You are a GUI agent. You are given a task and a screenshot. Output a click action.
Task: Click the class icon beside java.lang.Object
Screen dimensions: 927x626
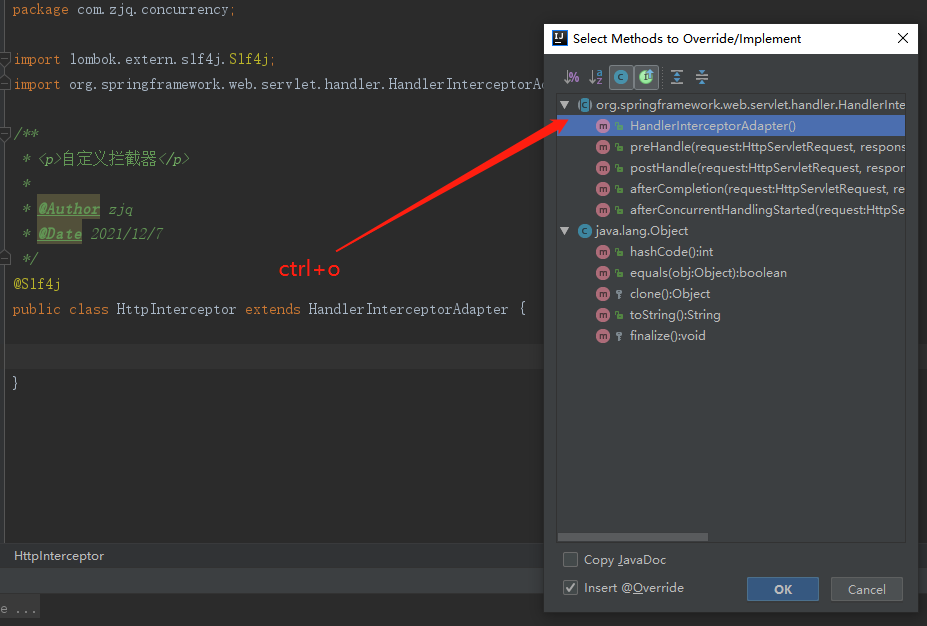pos(585,231)
